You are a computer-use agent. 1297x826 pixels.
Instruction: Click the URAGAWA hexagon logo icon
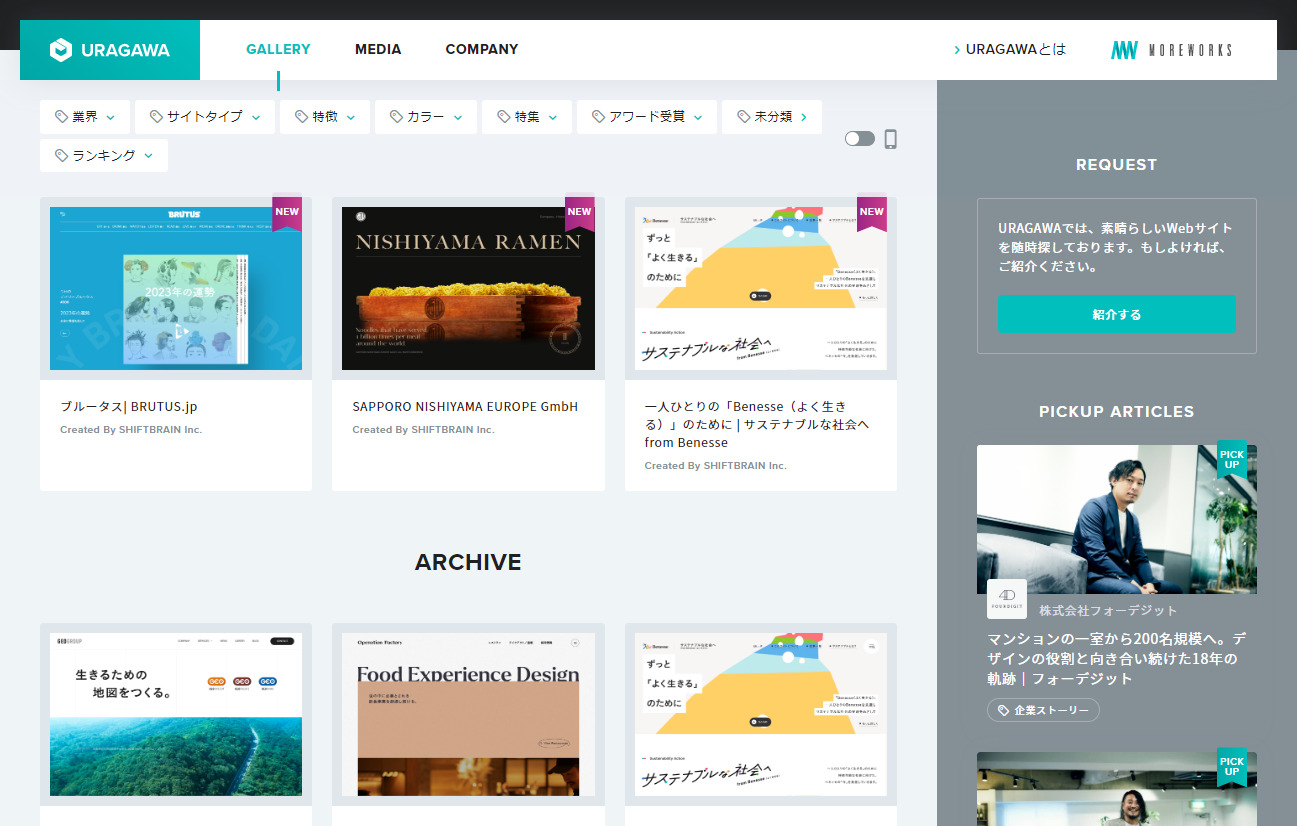(x=63, y=49)
